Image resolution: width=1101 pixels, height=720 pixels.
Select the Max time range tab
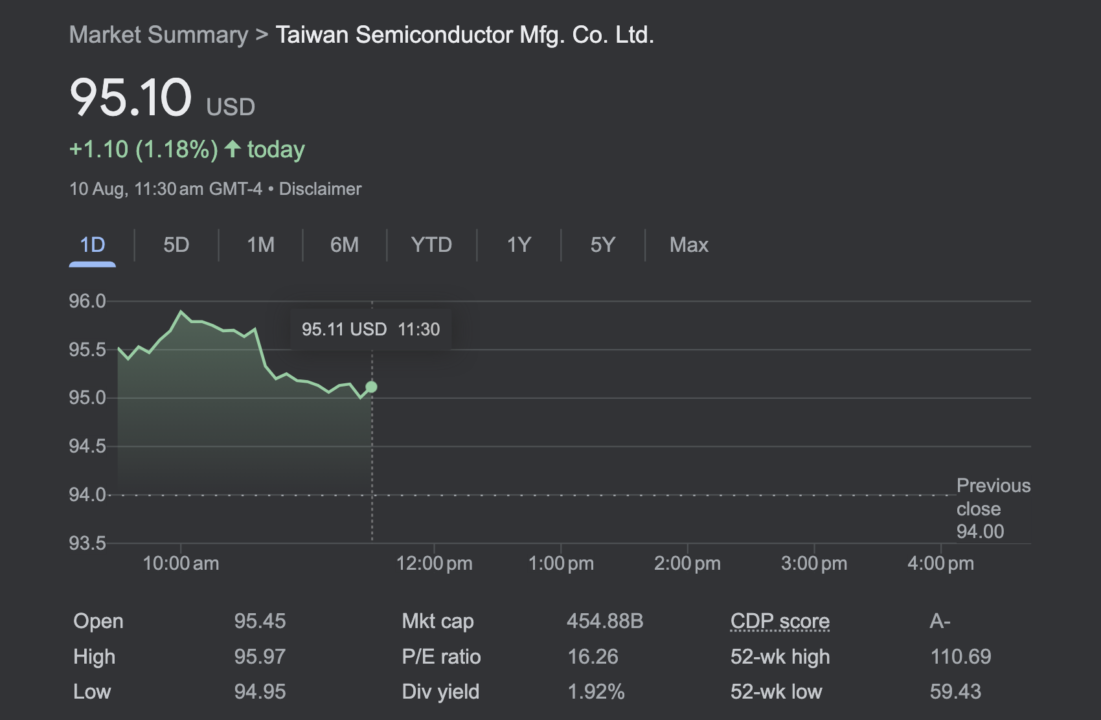click(x=689, y=245)
